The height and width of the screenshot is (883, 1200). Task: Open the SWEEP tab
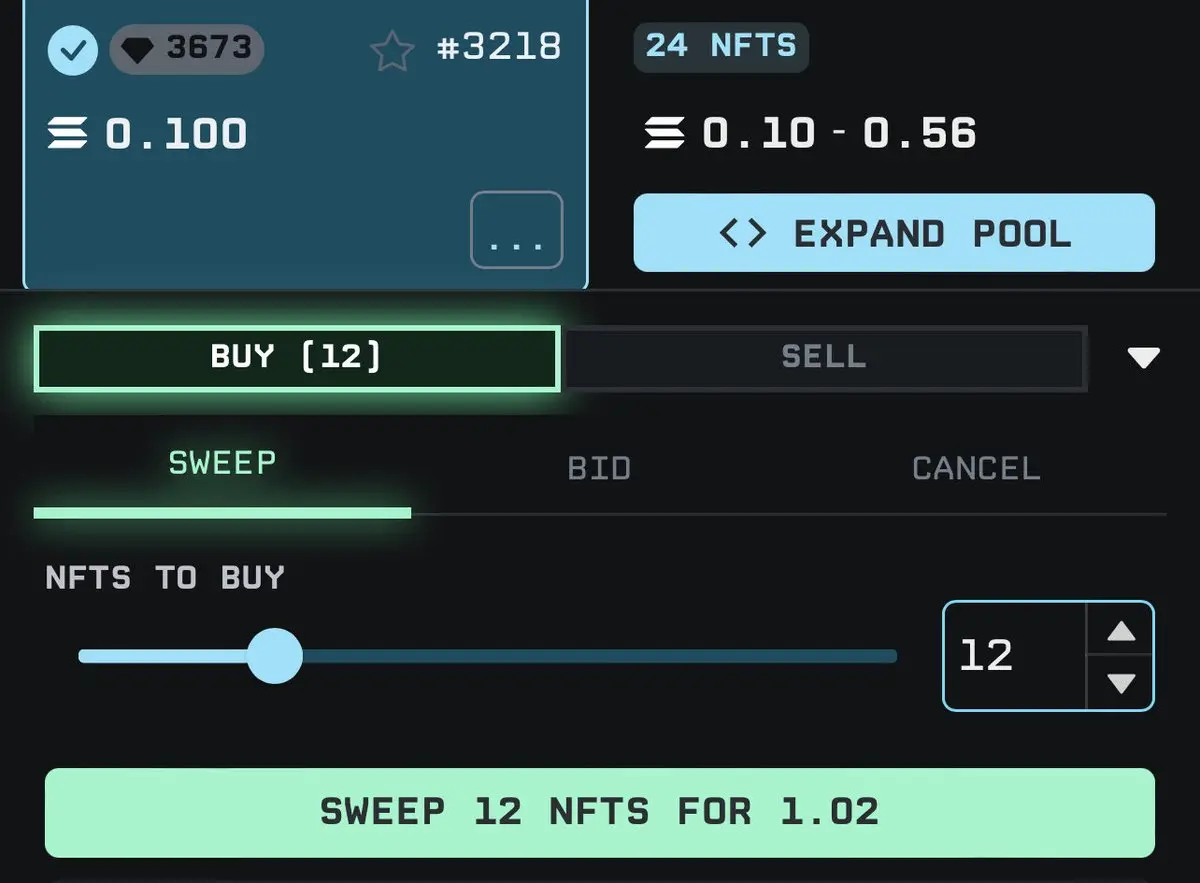point(222,465)
